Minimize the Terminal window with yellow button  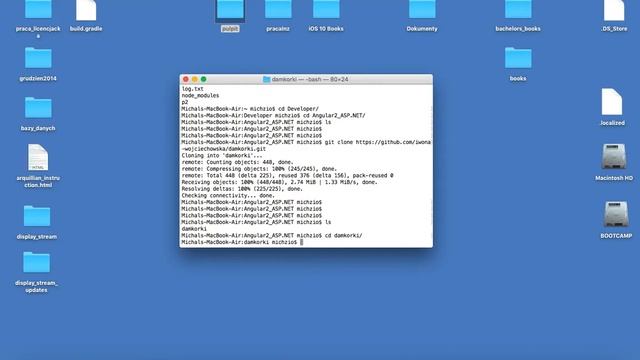pyautogui.click(x=195, y=79)
